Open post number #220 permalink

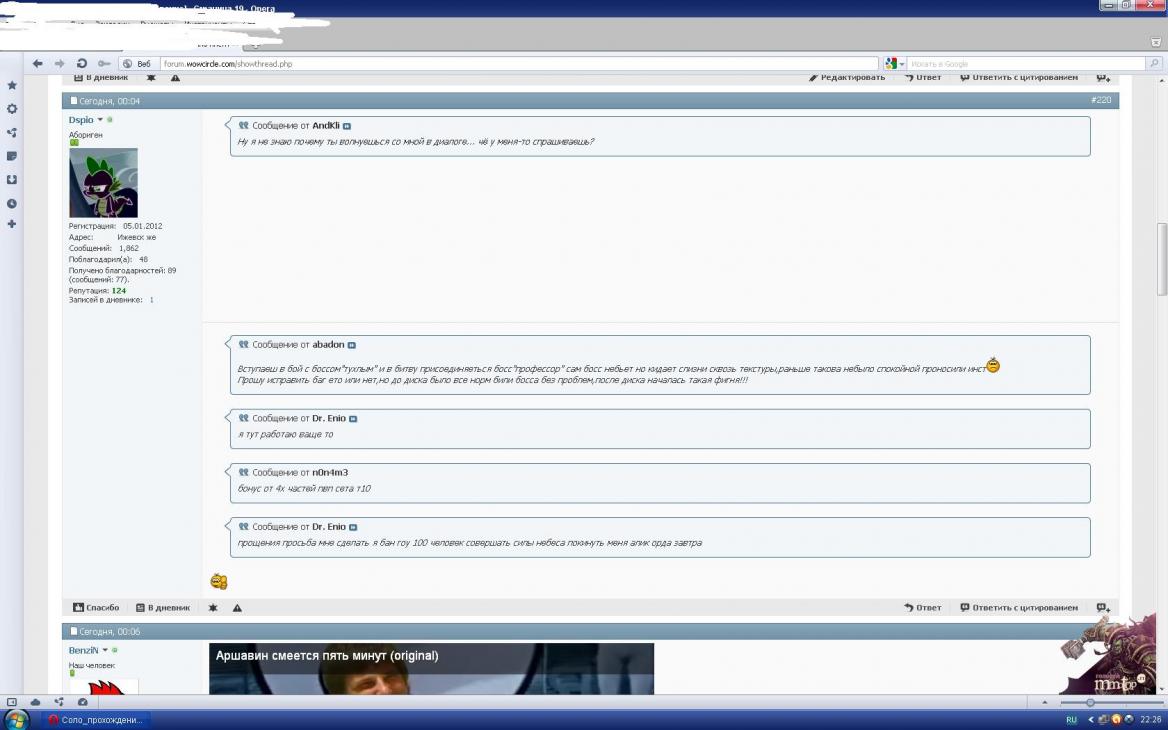[x=1100, y=100]
